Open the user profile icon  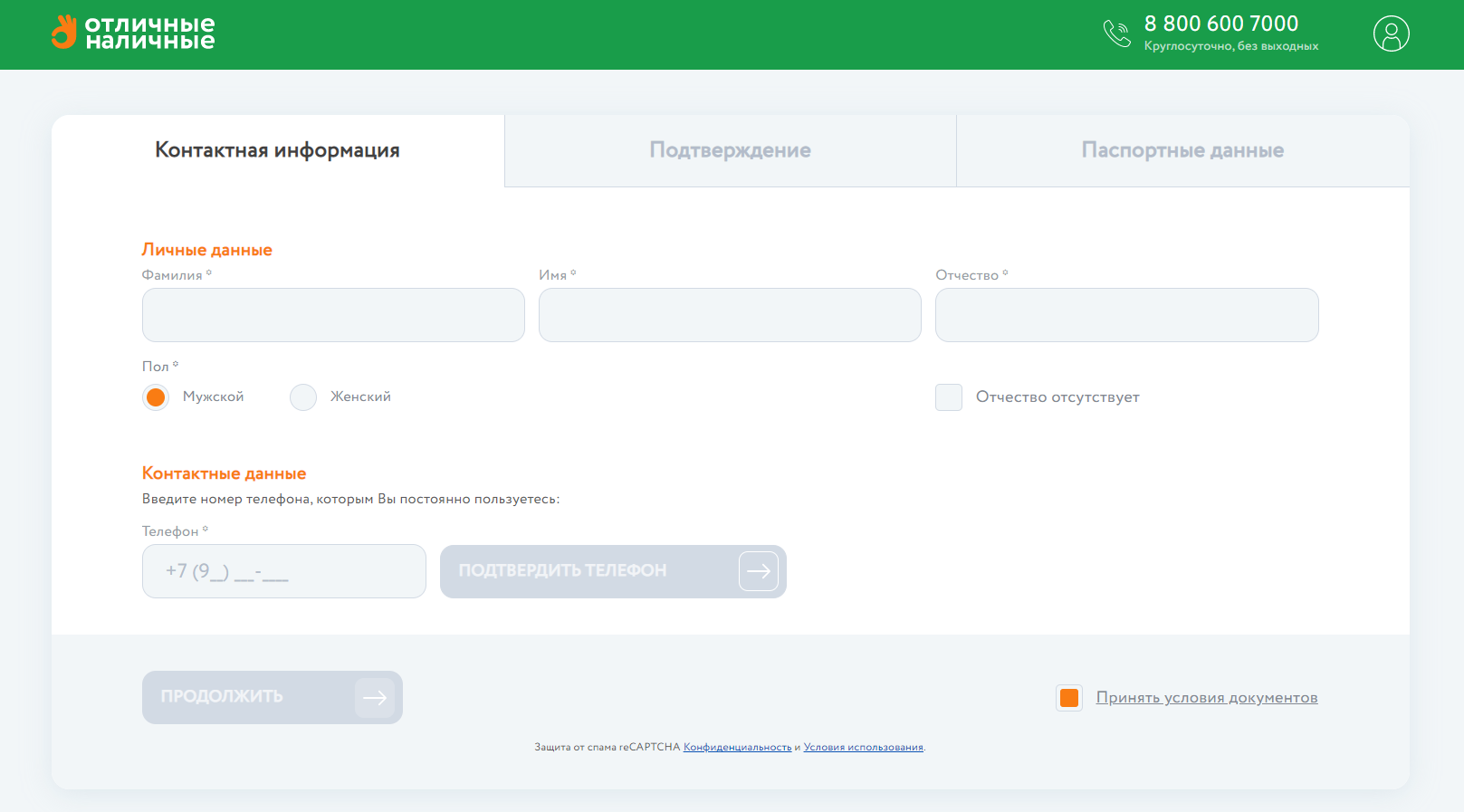pyautogui.click(x=1392, y=33)
